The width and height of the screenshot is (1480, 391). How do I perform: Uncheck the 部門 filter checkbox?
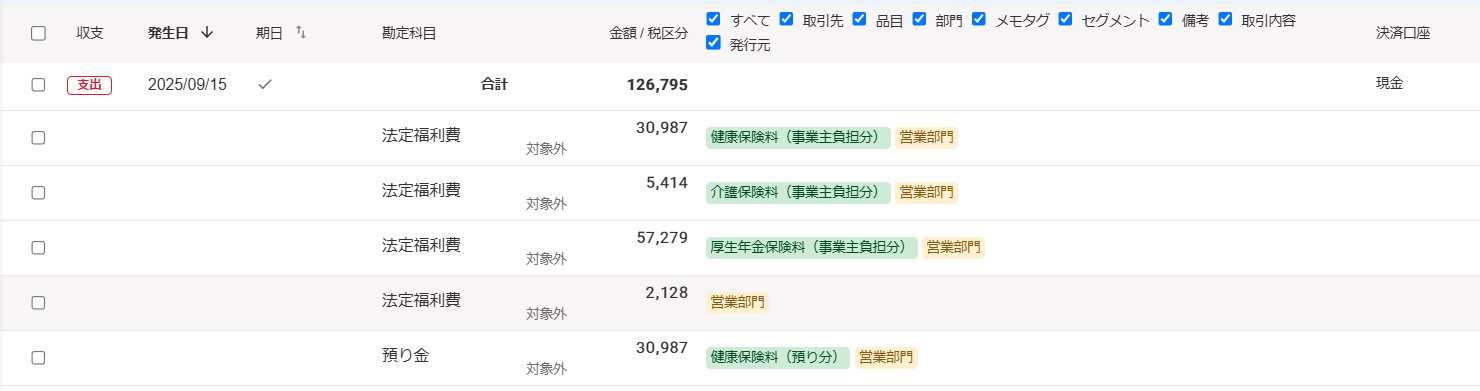[x=919, y=19]
